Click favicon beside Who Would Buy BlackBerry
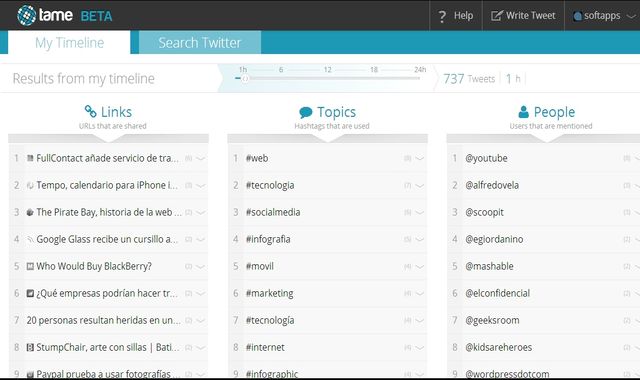The image size is (640, 380). click(x=30, y=266)
